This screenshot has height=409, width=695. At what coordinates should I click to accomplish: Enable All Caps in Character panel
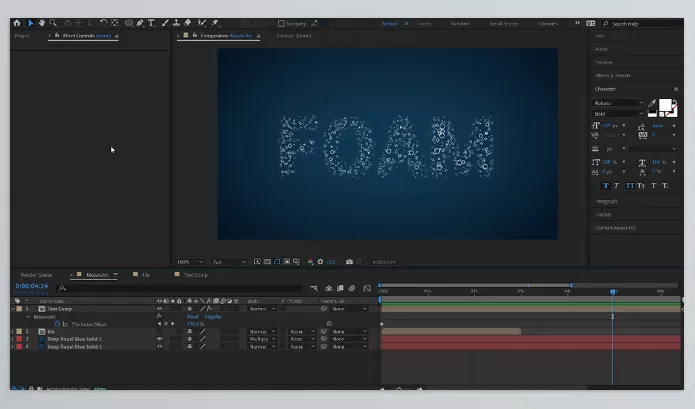tap(629, 186)
